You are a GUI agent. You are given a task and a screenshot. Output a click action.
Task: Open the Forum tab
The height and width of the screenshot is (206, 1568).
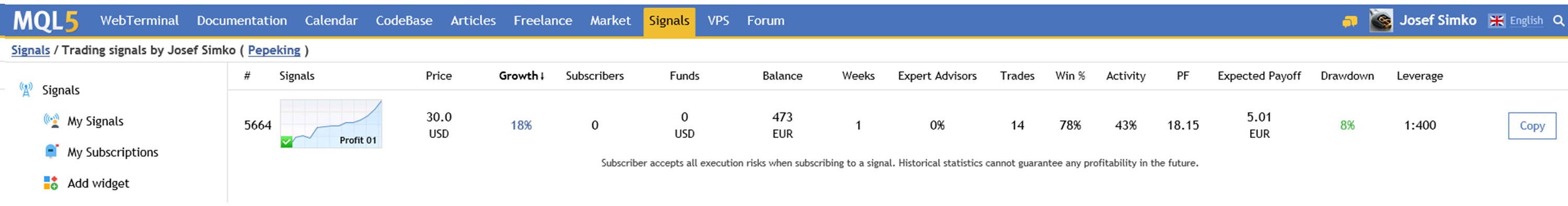point(766,21)
